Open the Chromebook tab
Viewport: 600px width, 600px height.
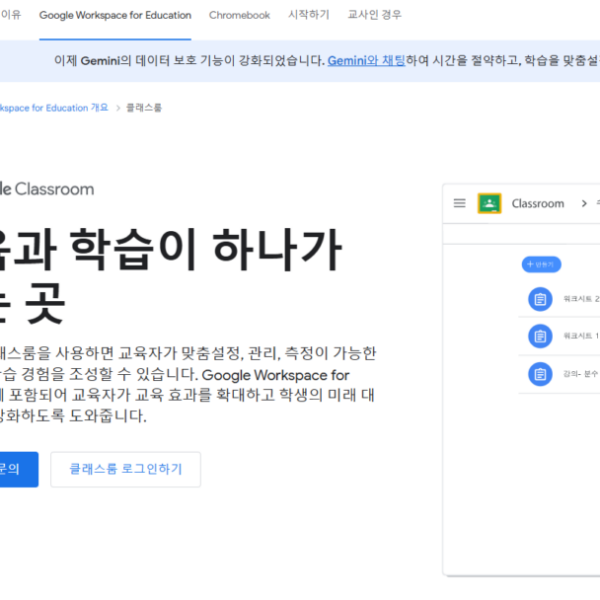tap(240, 15)
